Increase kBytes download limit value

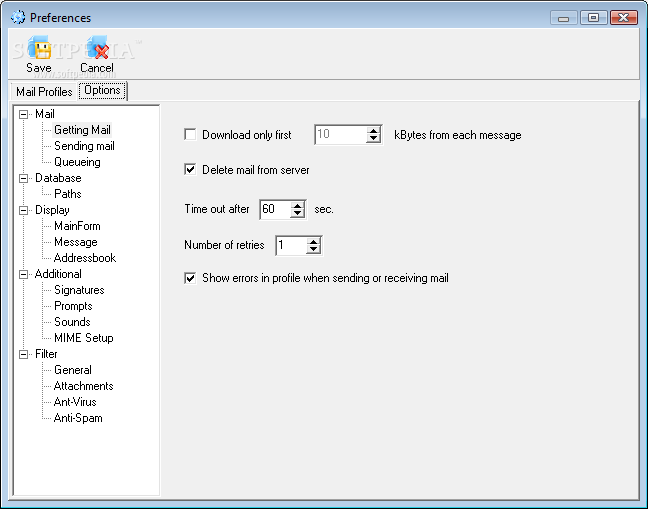point(374,131)
